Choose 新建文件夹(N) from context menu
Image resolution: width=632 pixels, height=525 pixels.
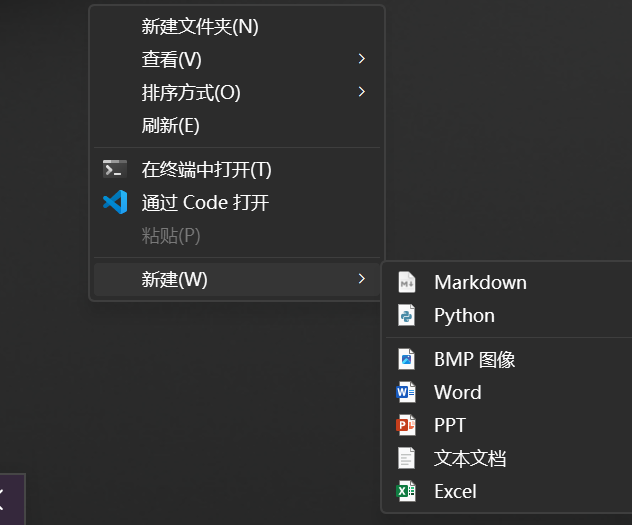click(237, 26)
